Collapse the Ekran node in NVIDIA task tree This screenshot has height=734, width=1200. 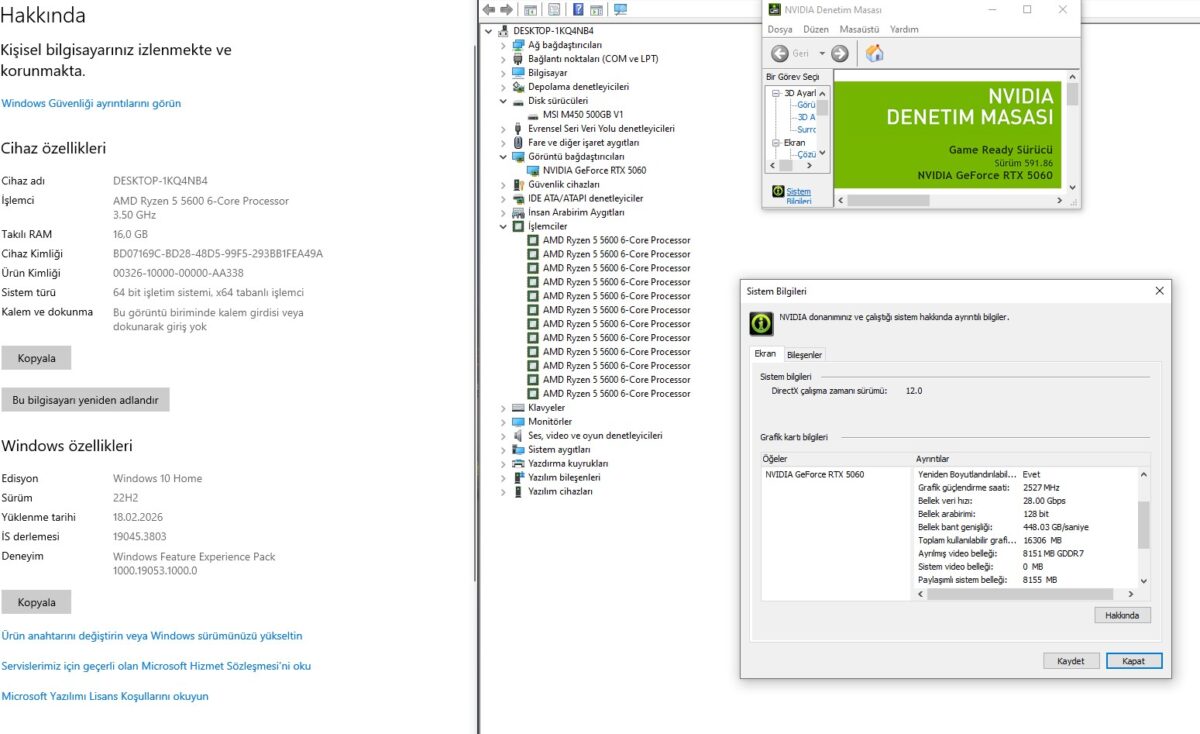tap(775, 143)
